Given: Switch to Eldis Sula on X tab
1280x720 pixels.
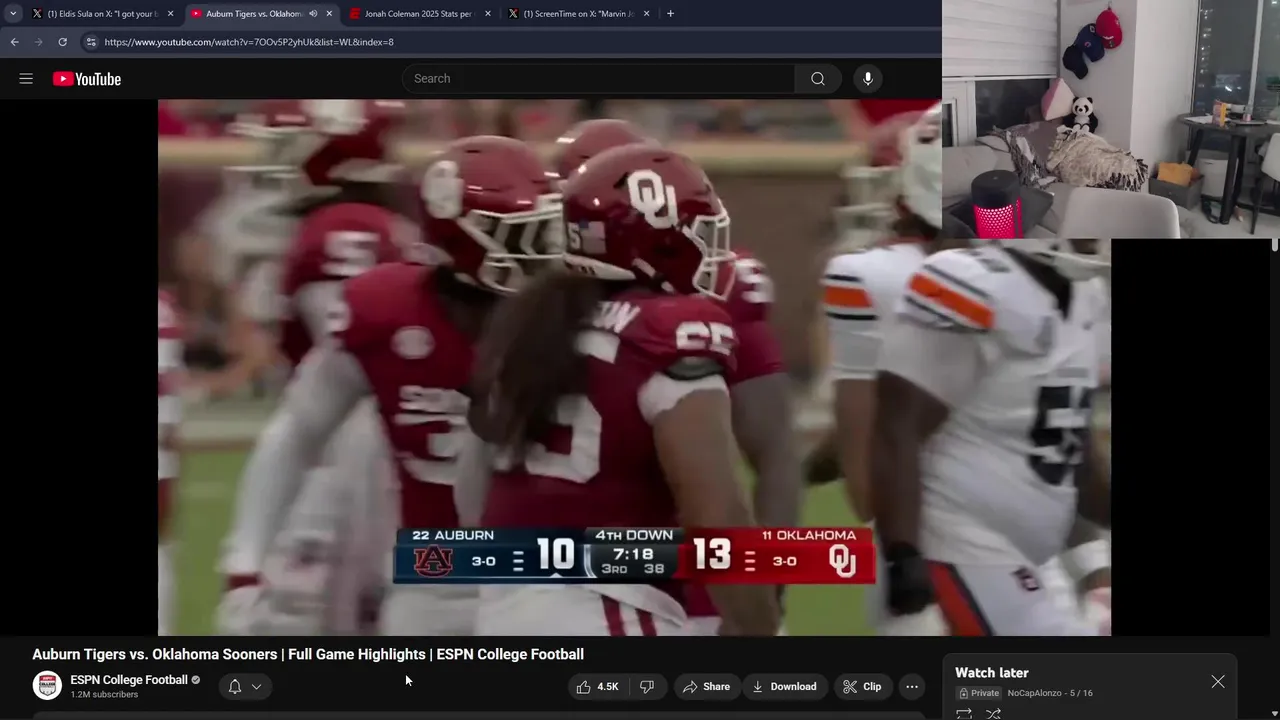Looking at the screenshot, I should (x=102, y=14).
